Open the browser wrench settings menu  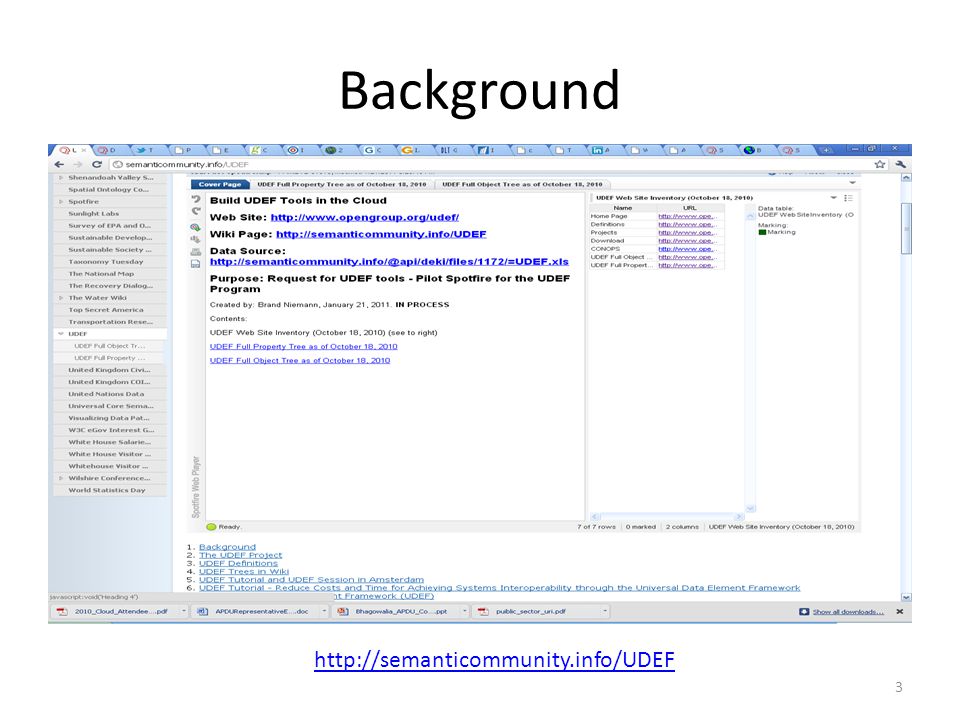900,164
